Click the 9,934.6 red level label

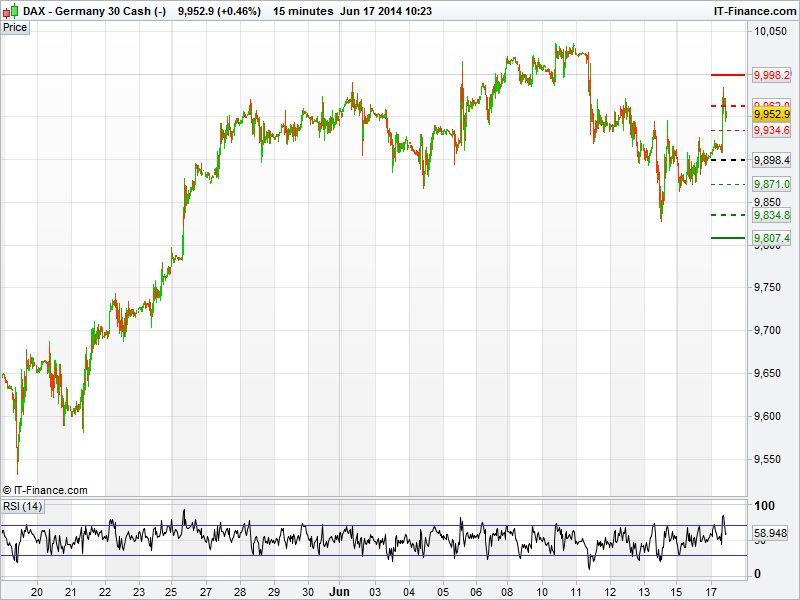772,131
